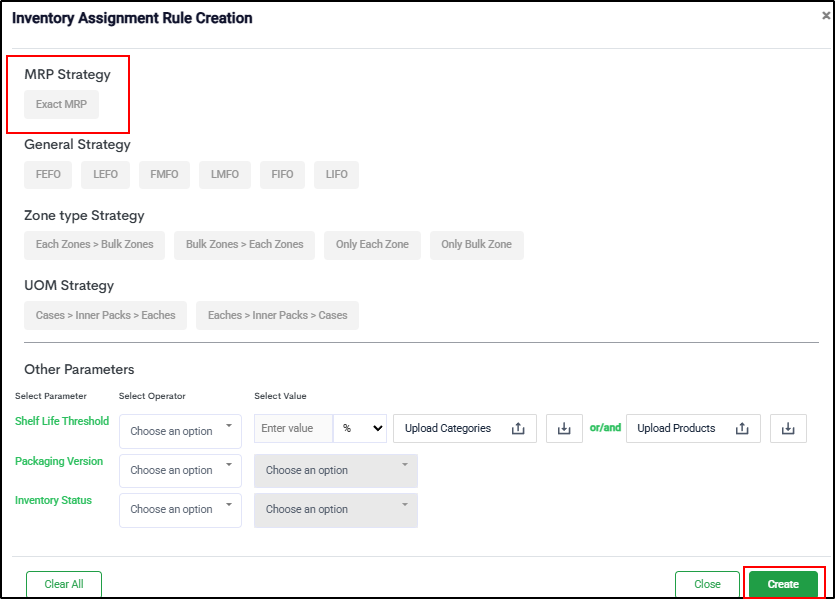
Task: Click the download icon after Upload Categories
Action: tap(564, 428)
